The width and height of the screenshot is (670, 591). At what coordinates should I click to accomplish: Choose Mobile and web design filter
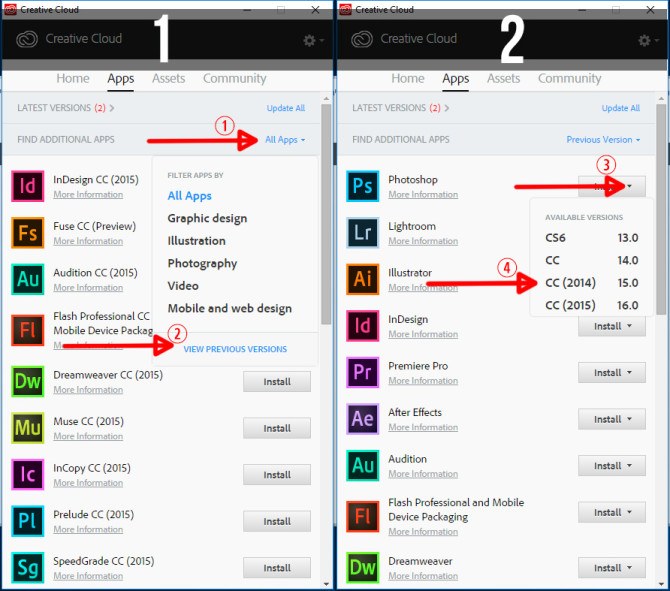tap(229, 308)
